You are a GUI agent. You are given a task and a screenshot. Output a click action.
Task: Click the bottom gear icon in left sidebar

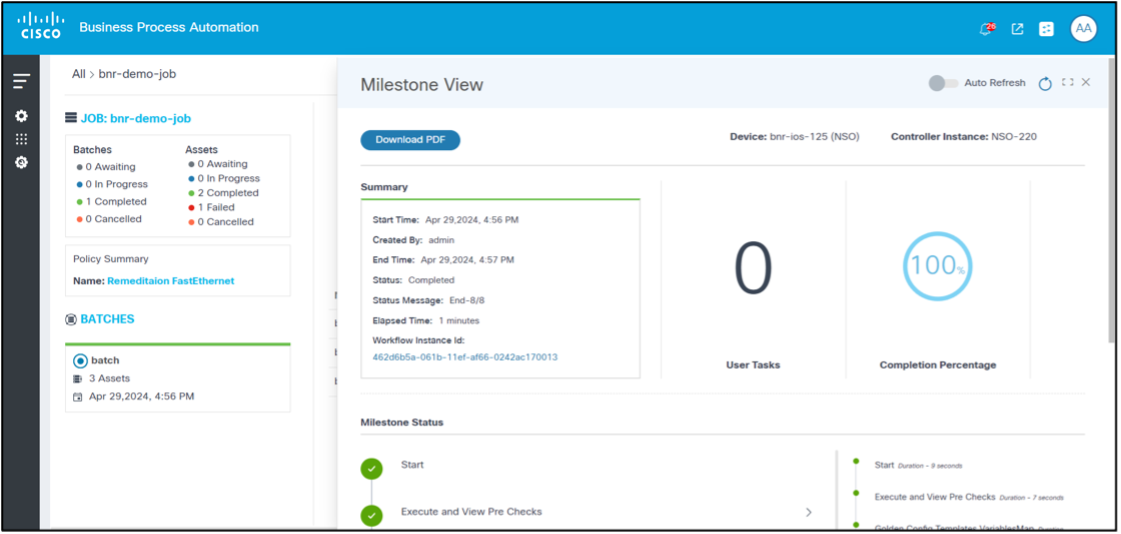click(x=21, y=162)
